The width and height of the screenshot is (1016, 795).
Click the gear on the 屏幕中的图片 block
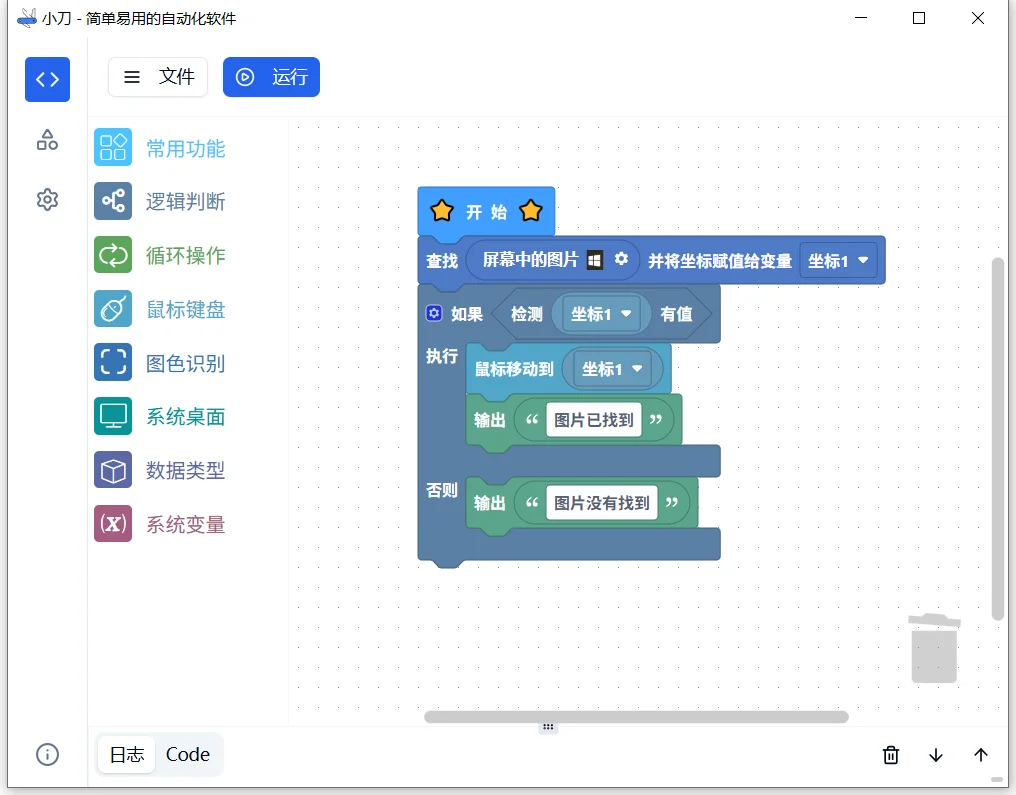tap(621, 258)
